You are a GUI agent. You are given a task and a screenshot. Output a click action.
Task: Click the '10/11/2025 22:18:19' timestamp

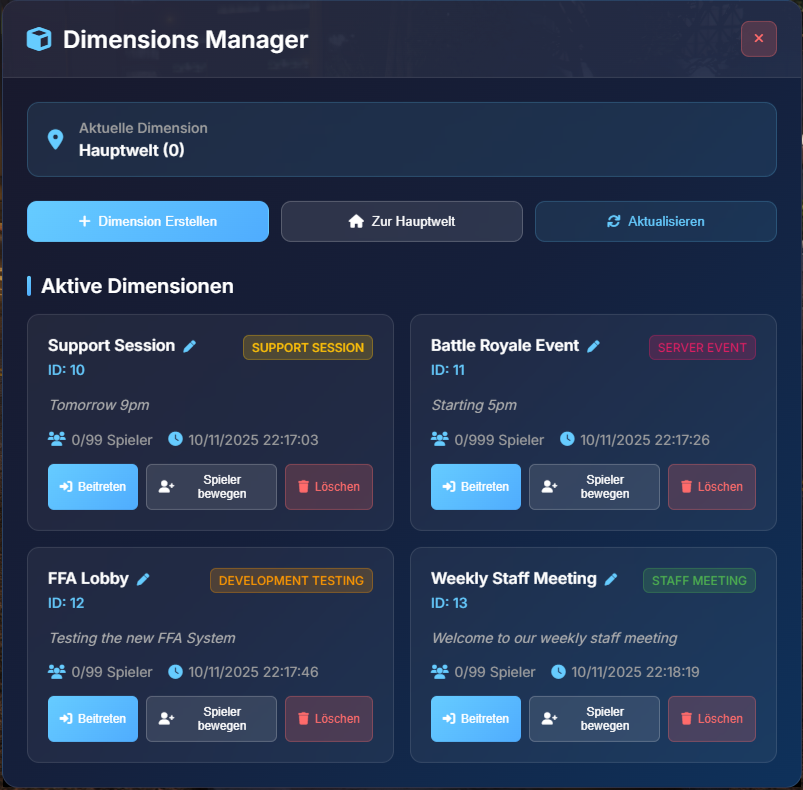click(635, 672)
